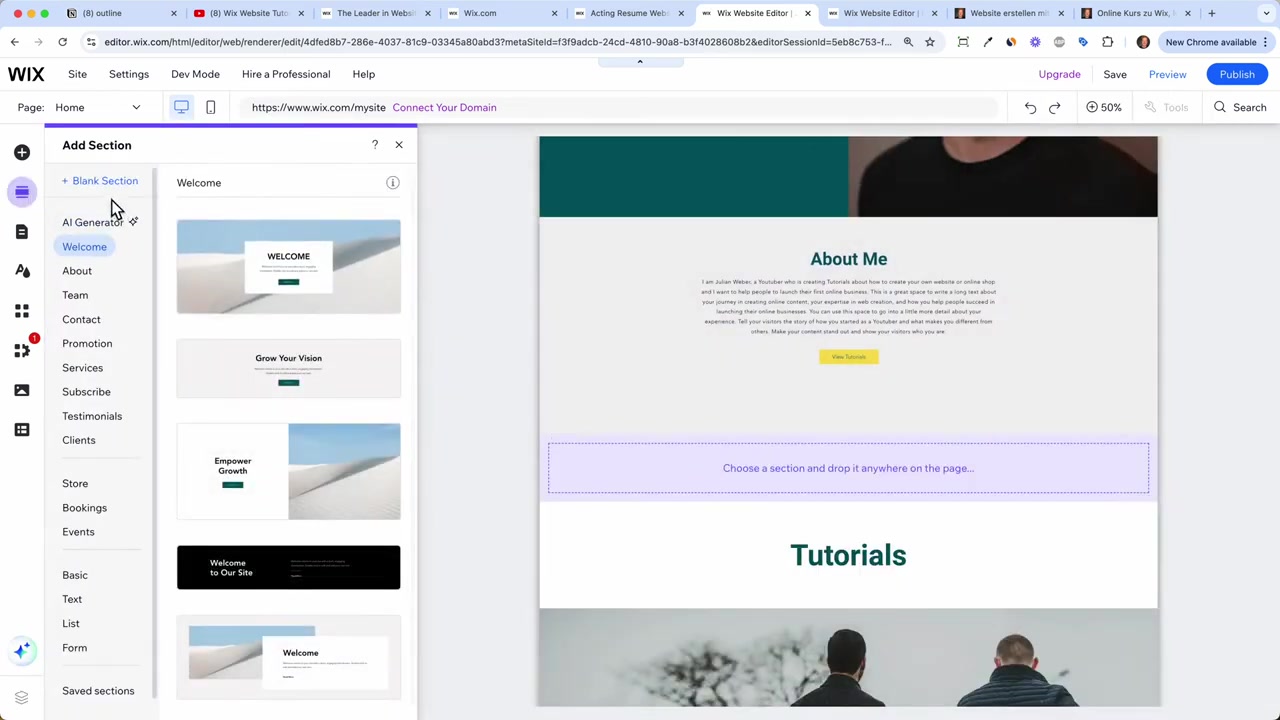Screen dimensions: 1280x720
Task: Choose the black Welcome to Our Site template
Action: 288,567
